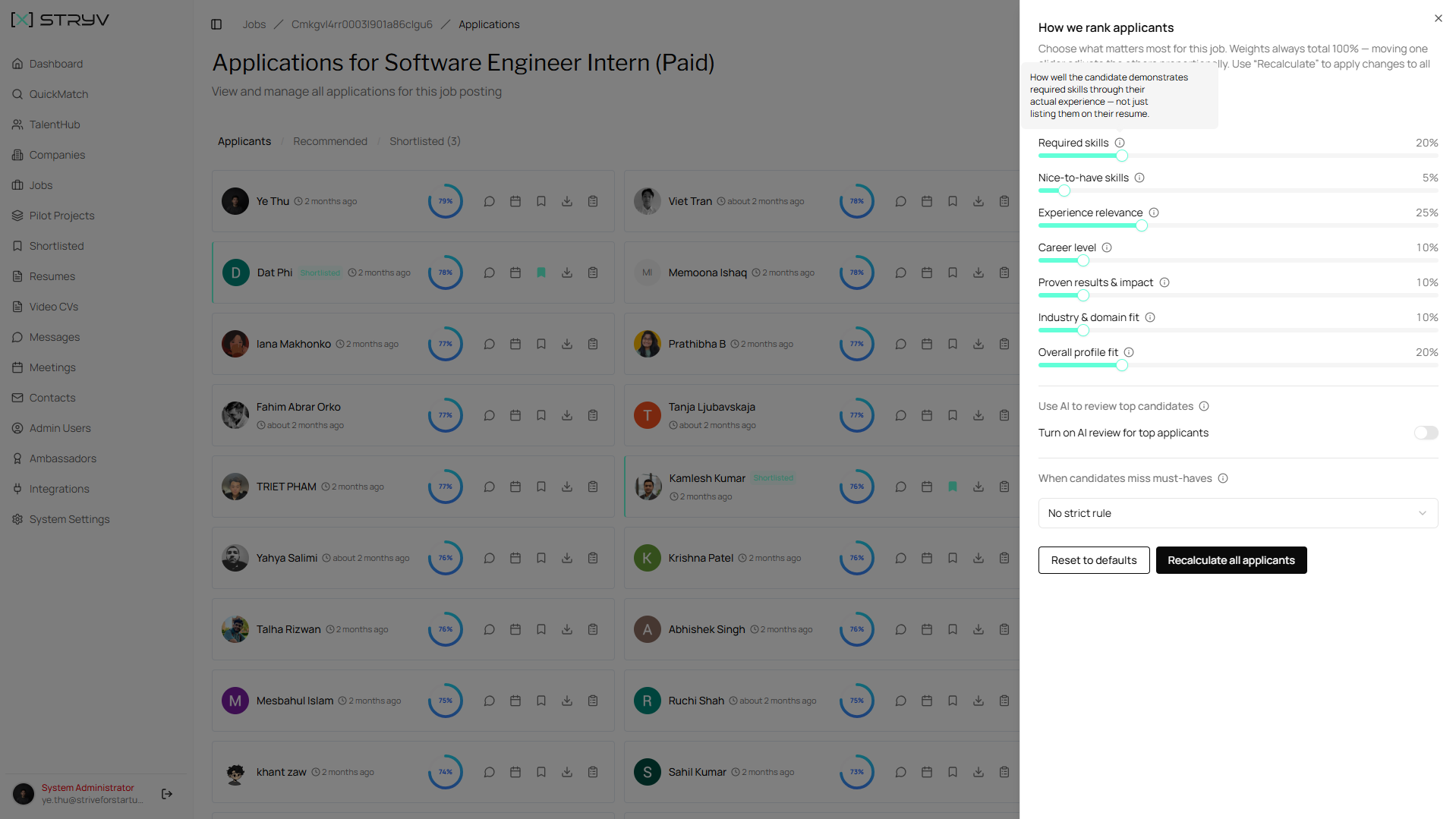1456x819 pixels.
Task: Toggle Kamlesh Kumar's green shortlist bookmark
Action: coord(953,487)
